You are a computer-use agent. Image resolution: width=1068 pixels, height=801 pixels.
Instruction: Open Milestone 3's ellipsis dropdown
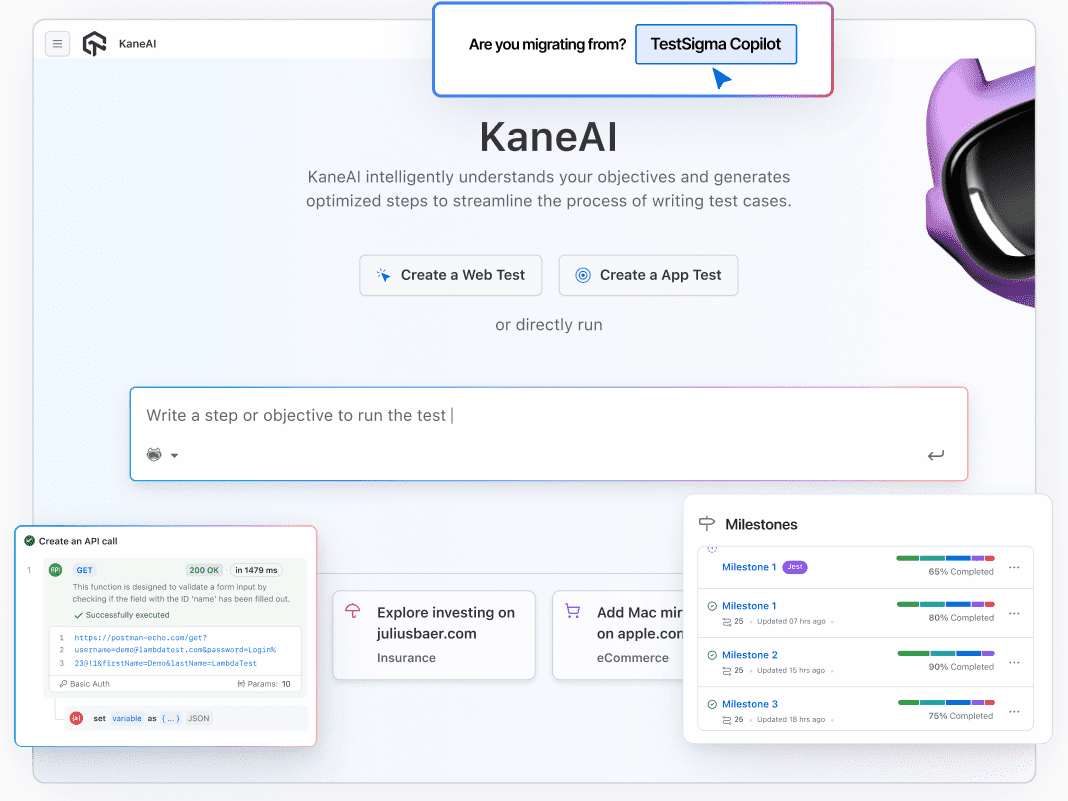(1014, 710)
